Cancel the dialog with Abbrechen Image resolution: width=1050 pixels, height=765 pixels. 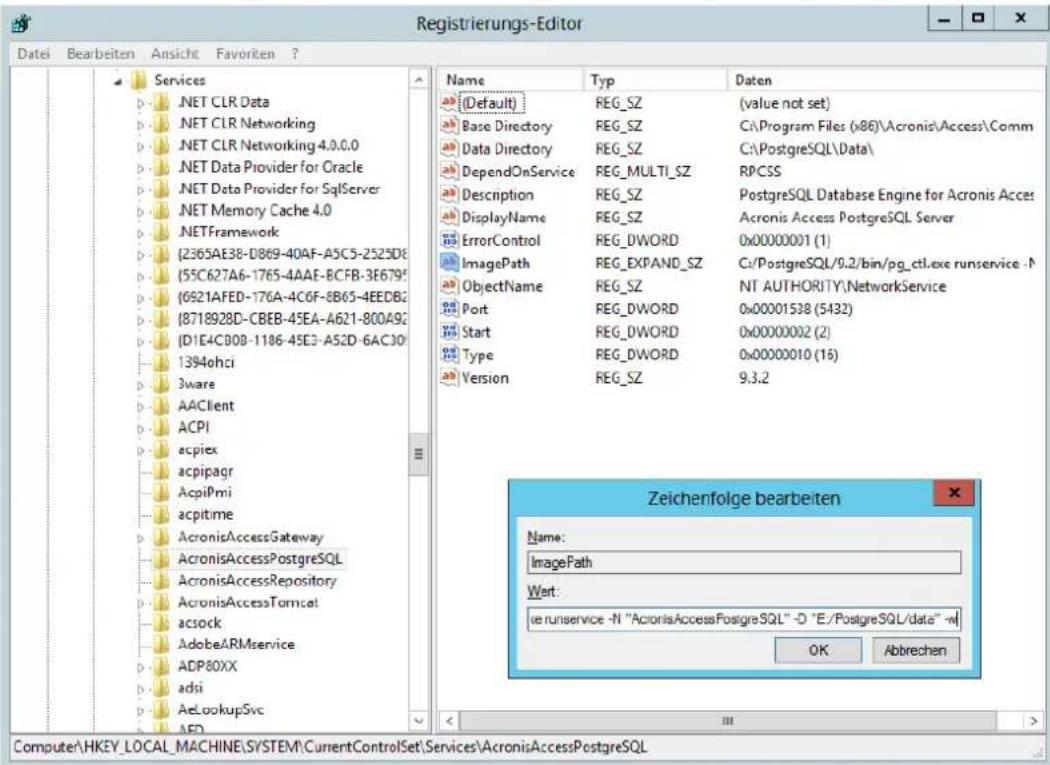[x=915, y=650]
